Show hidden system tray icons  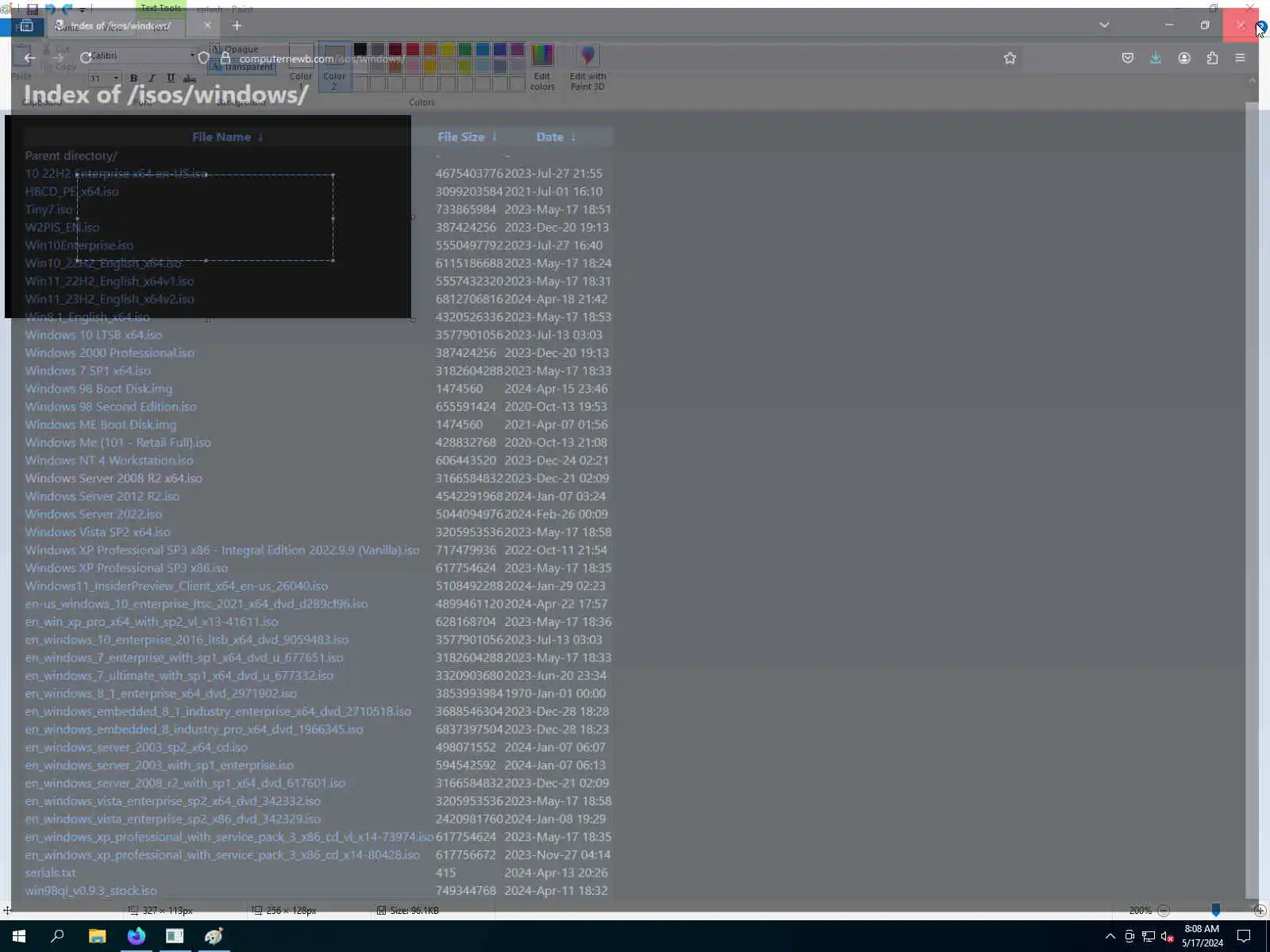tap(1110, 936)
